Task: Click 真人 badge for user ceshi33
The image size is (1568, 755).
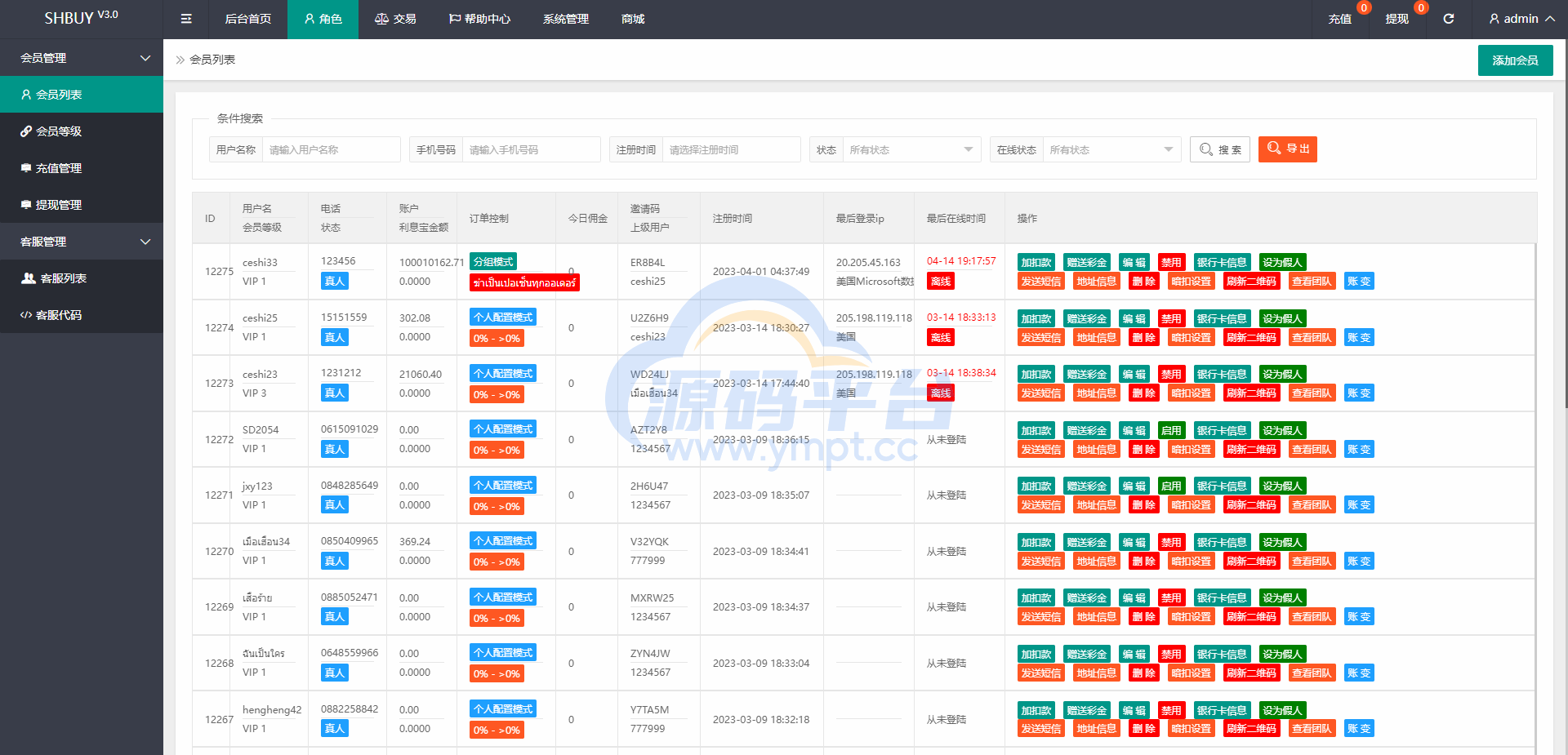Action: [335, 281]
